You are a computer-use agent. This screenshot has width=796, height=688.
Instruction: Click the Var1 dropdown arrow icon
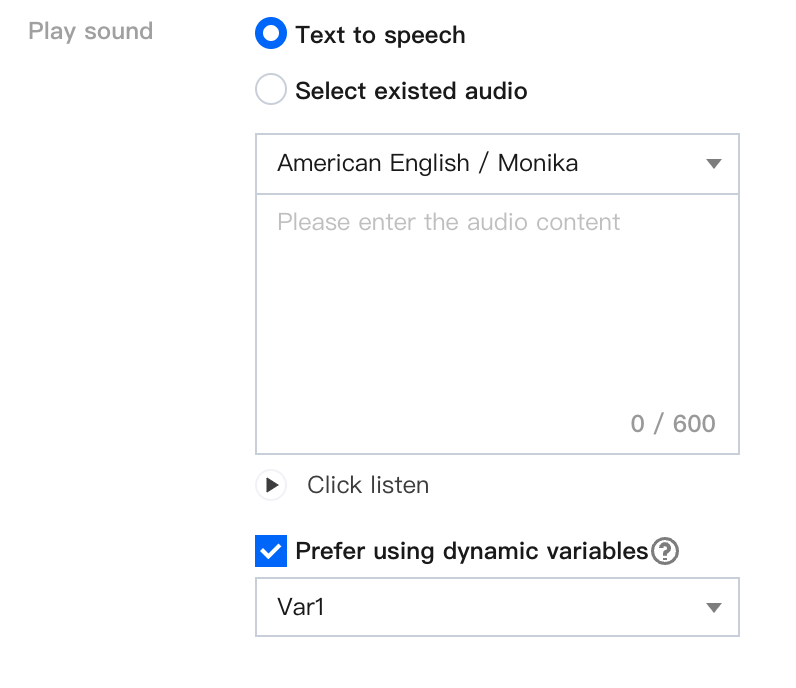point(714,607)
